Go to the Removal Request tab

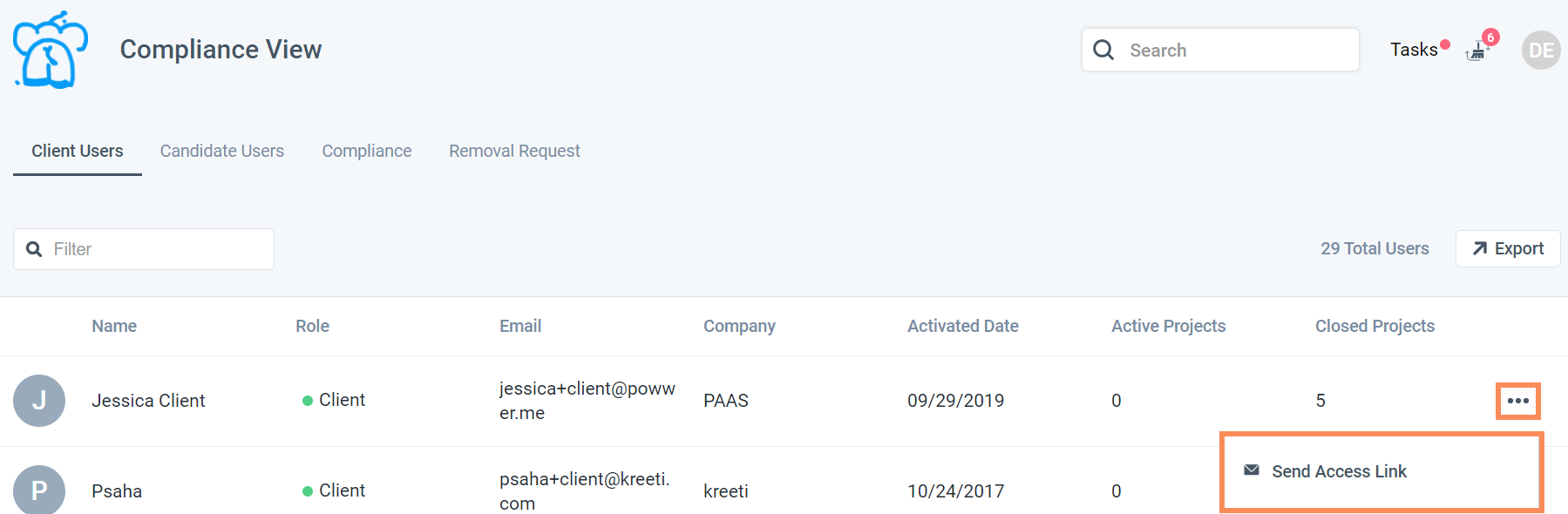pyautogui.click(x=514, y=151)
